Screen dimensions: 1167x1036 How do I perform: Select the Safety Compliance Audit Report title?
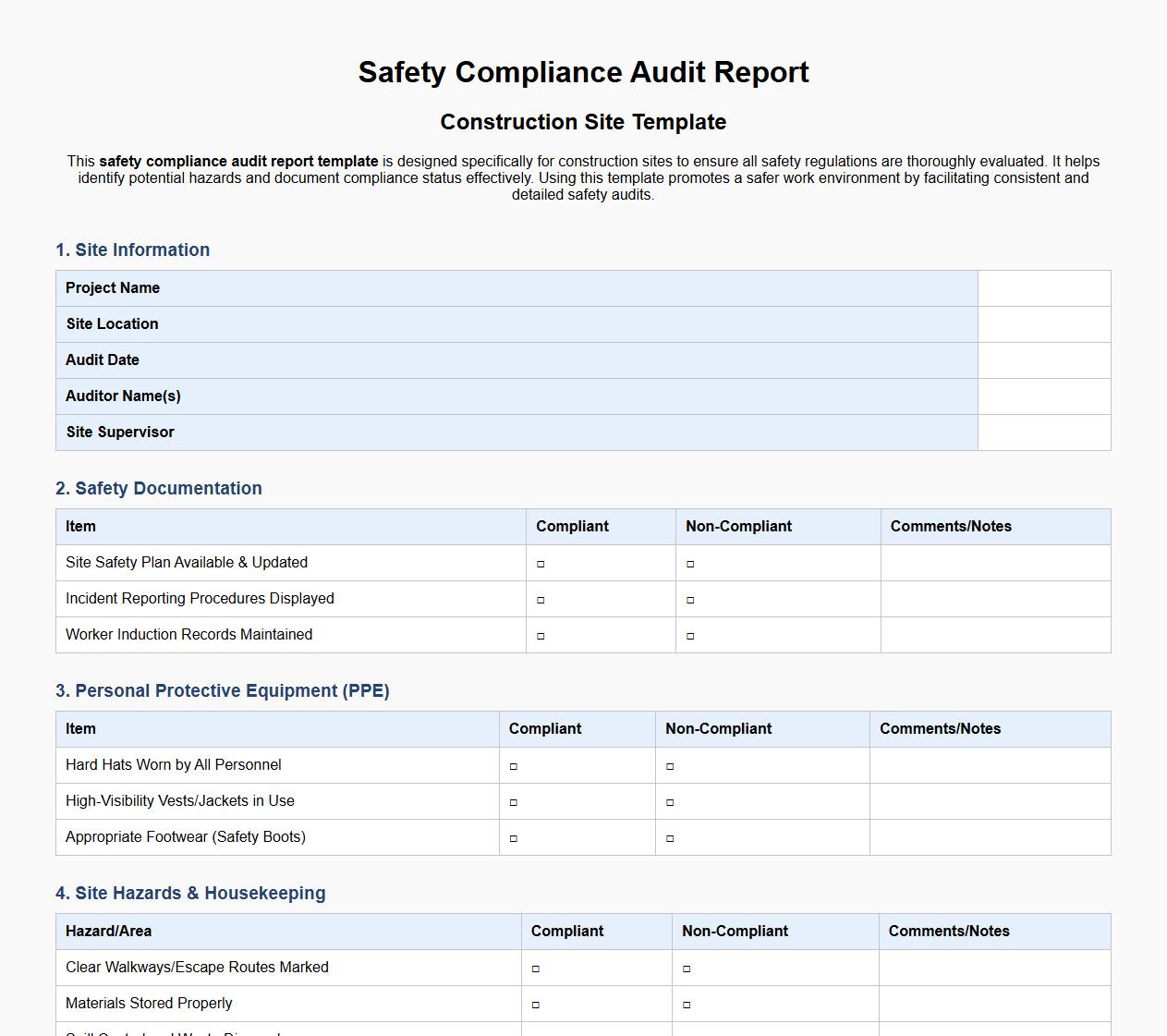(583, 72)
